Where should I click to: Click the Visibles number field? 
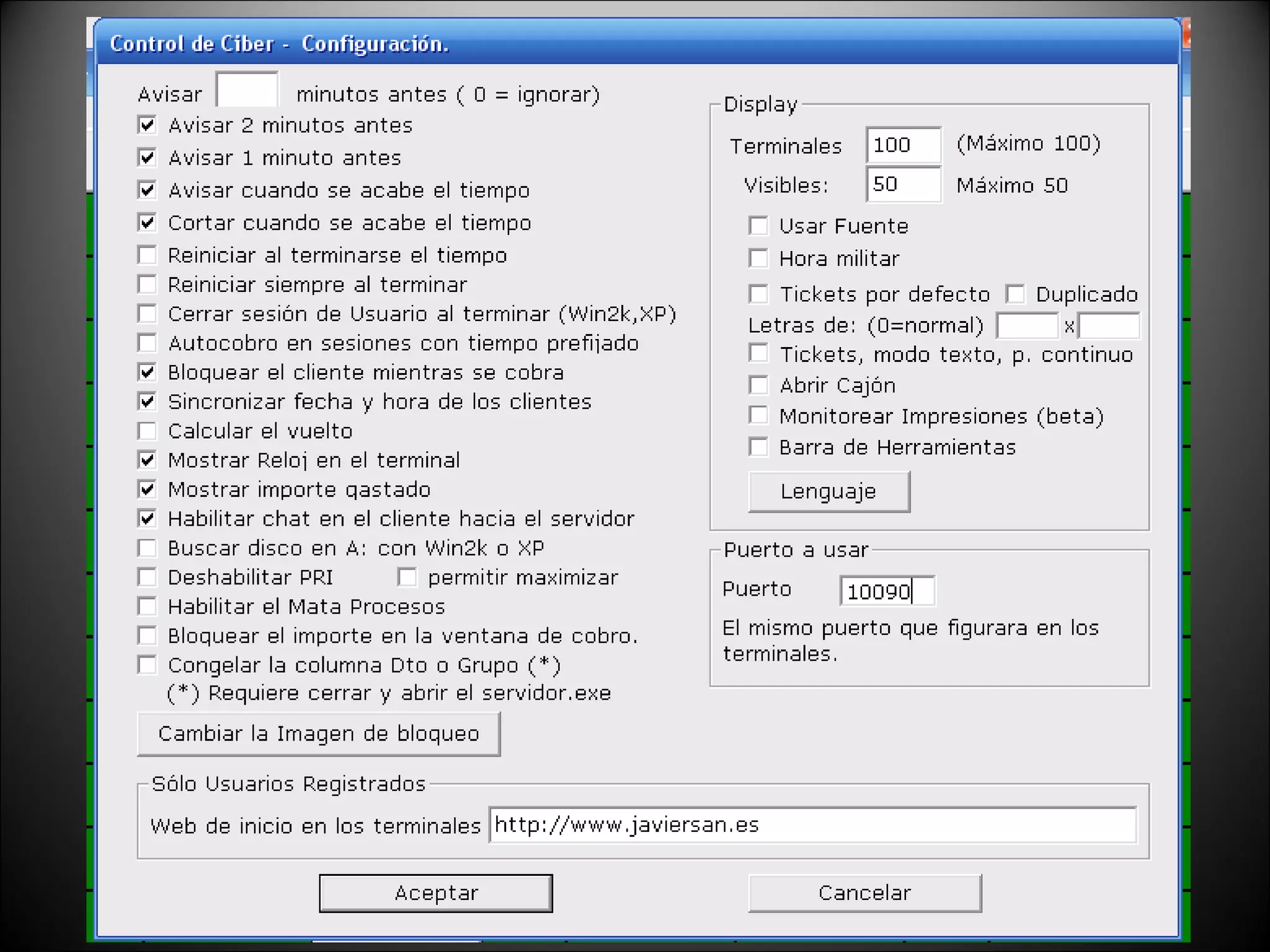904,184
